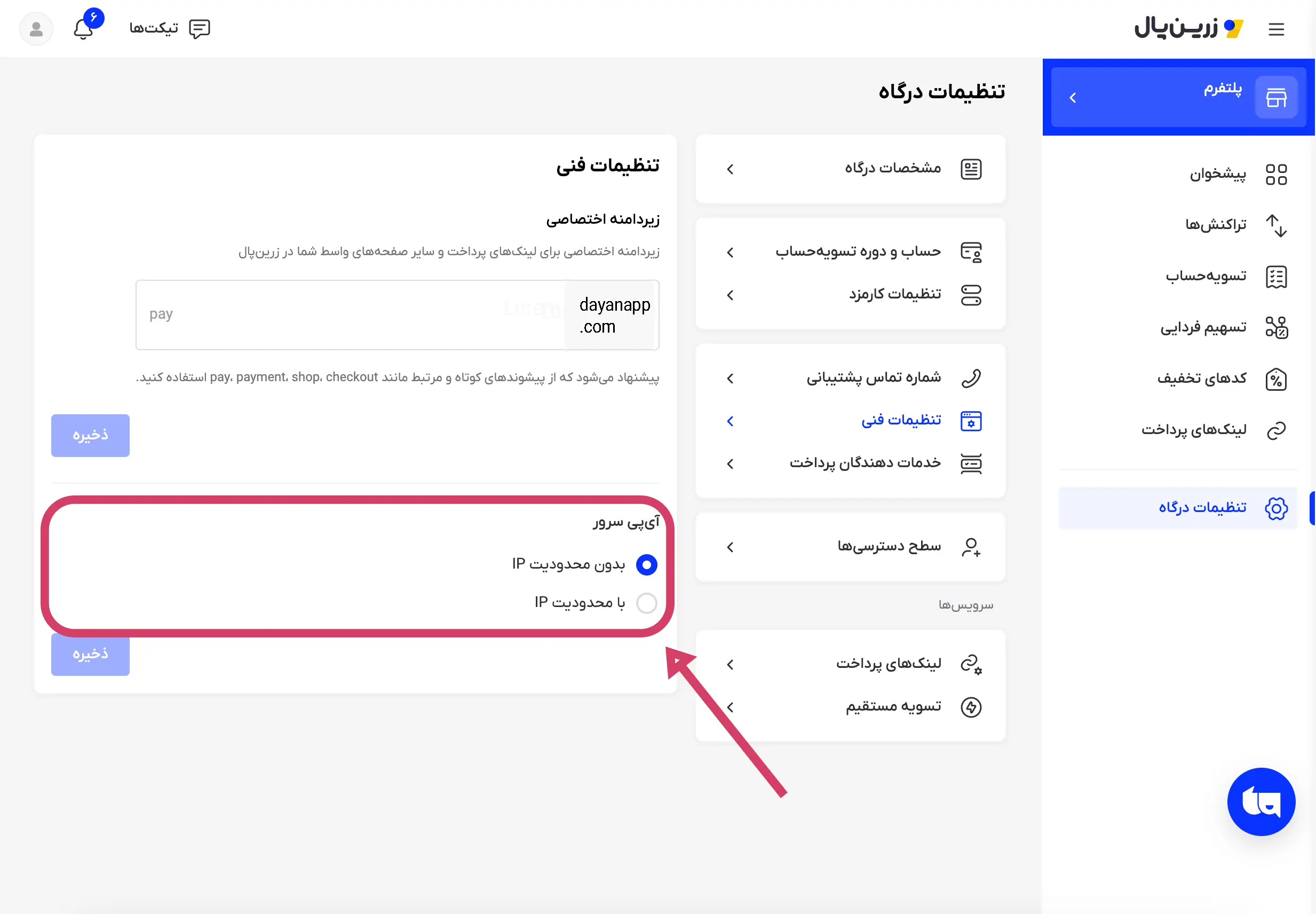1316x914 pixels.
Task: Click the تراکنش‌ها arrows icon
Action: click(1276, 225)
